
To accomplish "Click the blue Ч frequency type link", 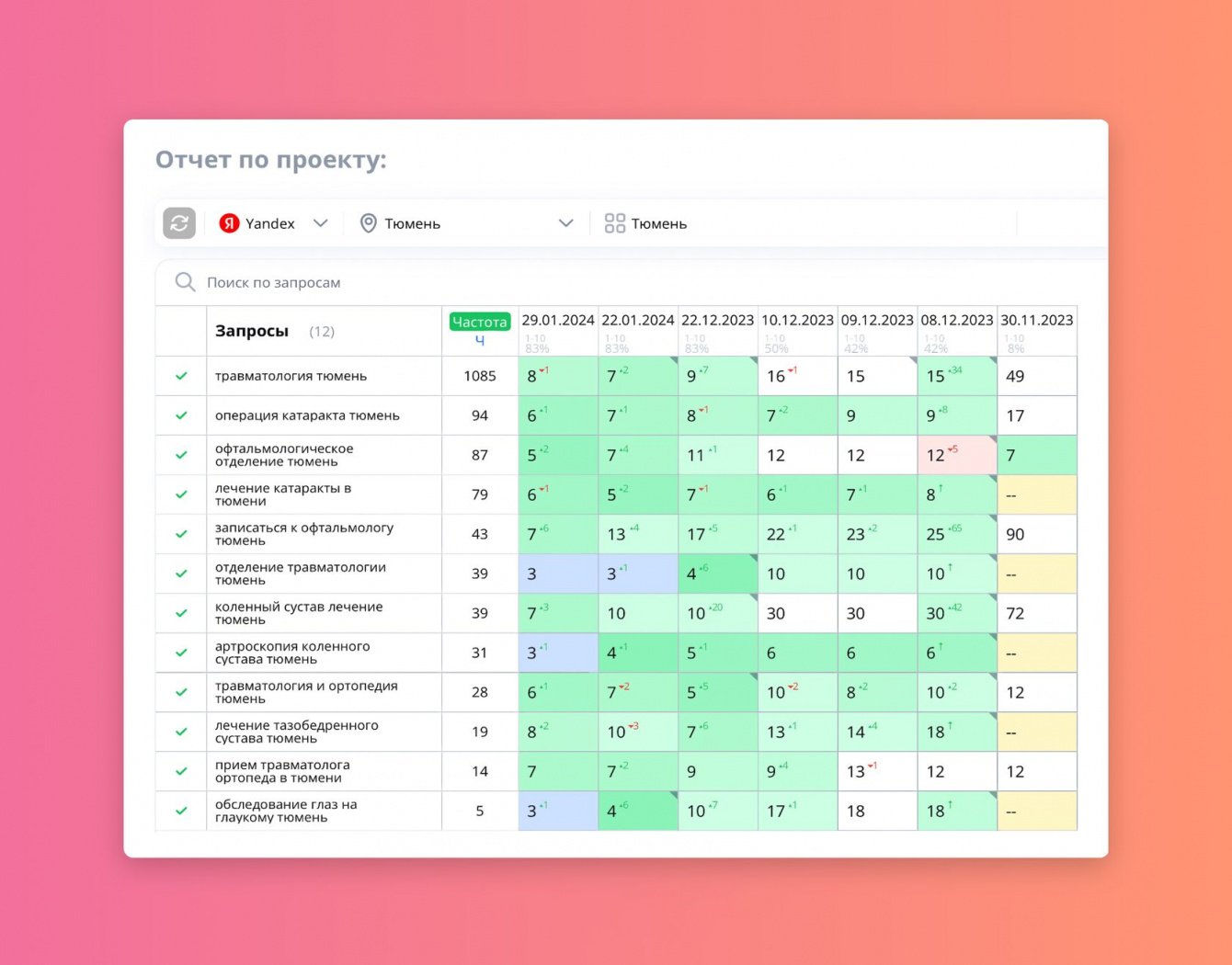I will 480,340.
